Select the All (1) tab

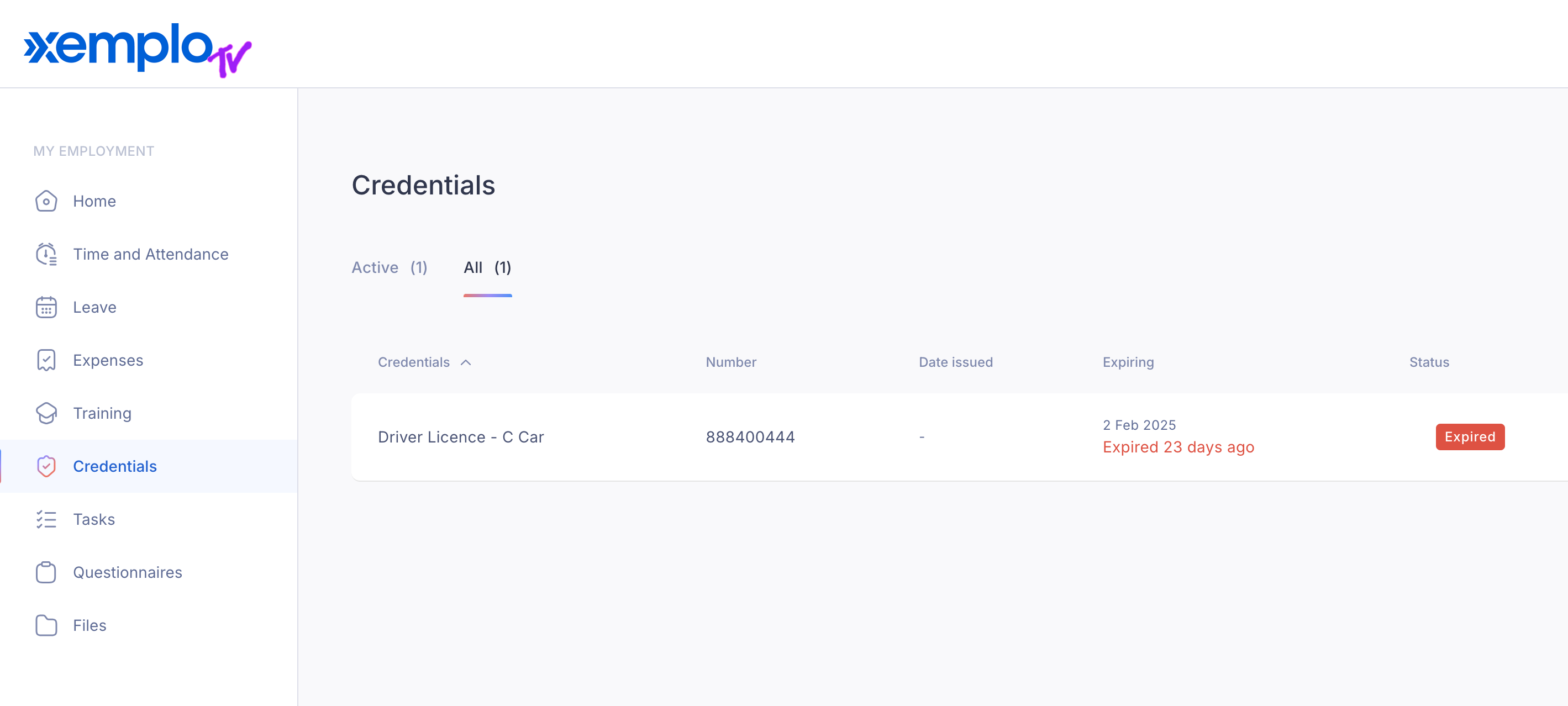point(487,267)
